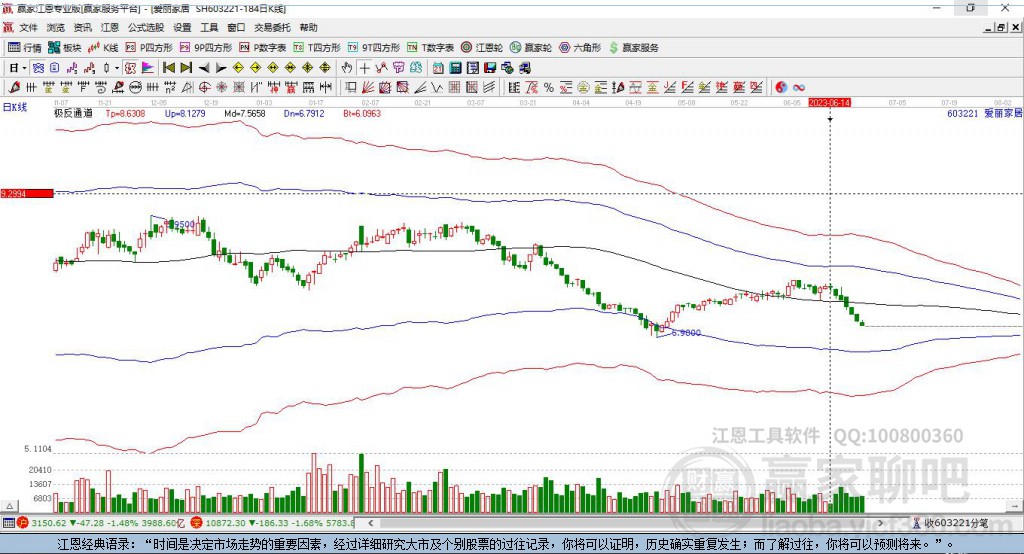Click the circled crosshair target icon
The height and width of the screenshot is (554, 1024).
pyautogui.click(x=204, y=88)
